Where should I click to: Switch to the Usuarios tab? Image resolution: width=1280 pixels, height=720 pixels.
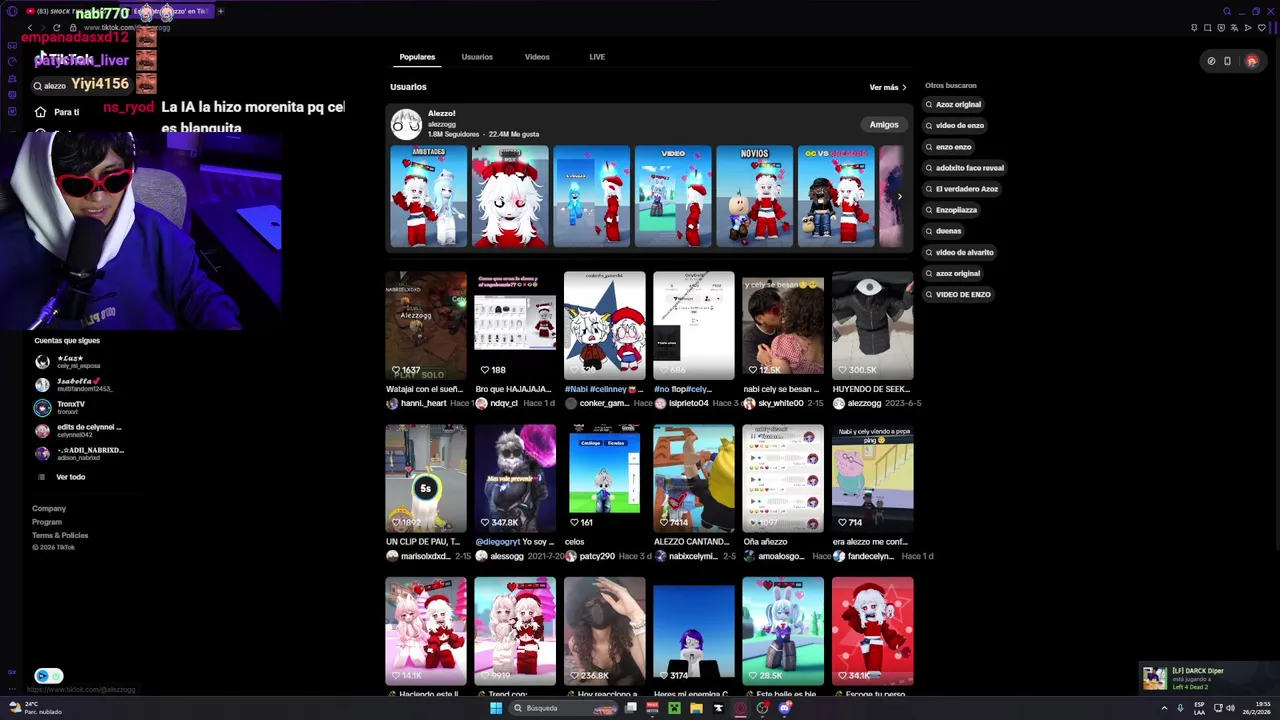tap(477, 57)
